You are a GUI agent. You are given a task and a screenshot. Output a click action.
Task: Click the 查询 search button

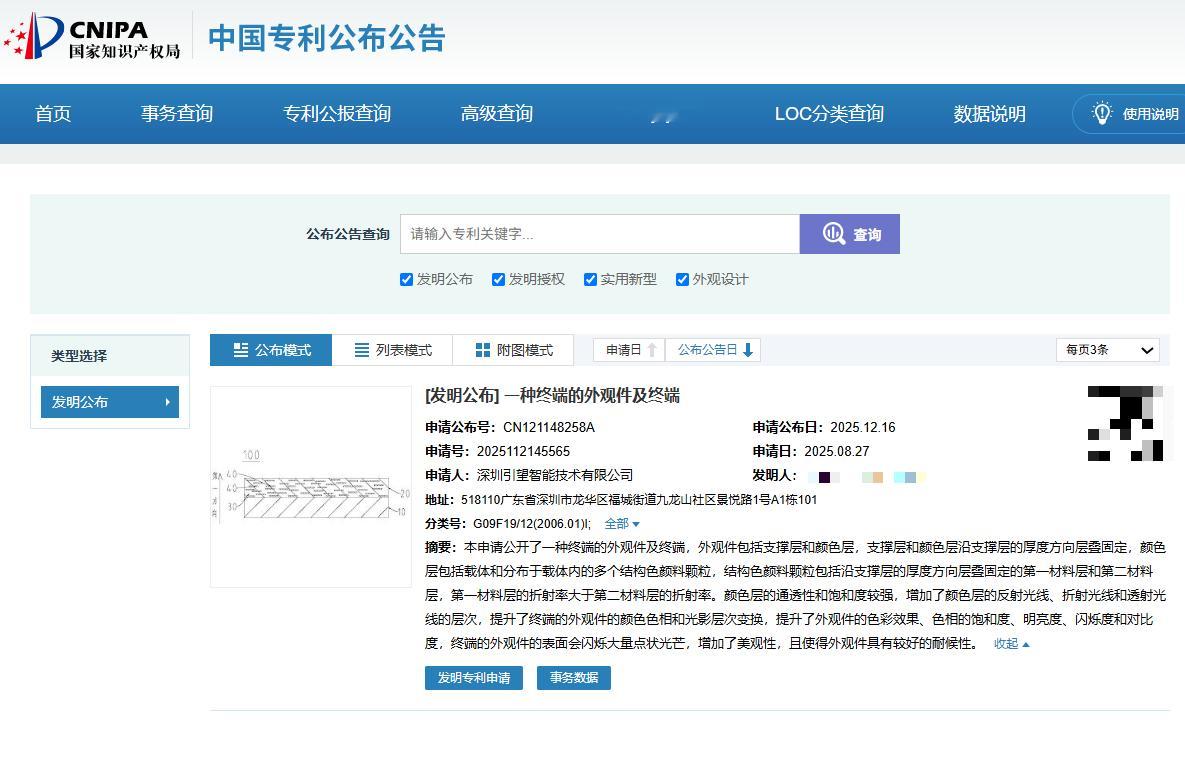(849, 234)
